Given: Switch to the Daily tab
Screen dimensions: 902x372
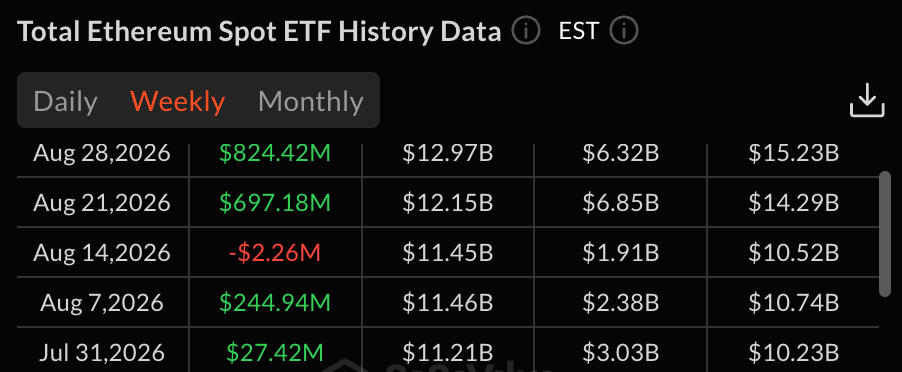Looking at the screenshot, I should tap(65, 102).
